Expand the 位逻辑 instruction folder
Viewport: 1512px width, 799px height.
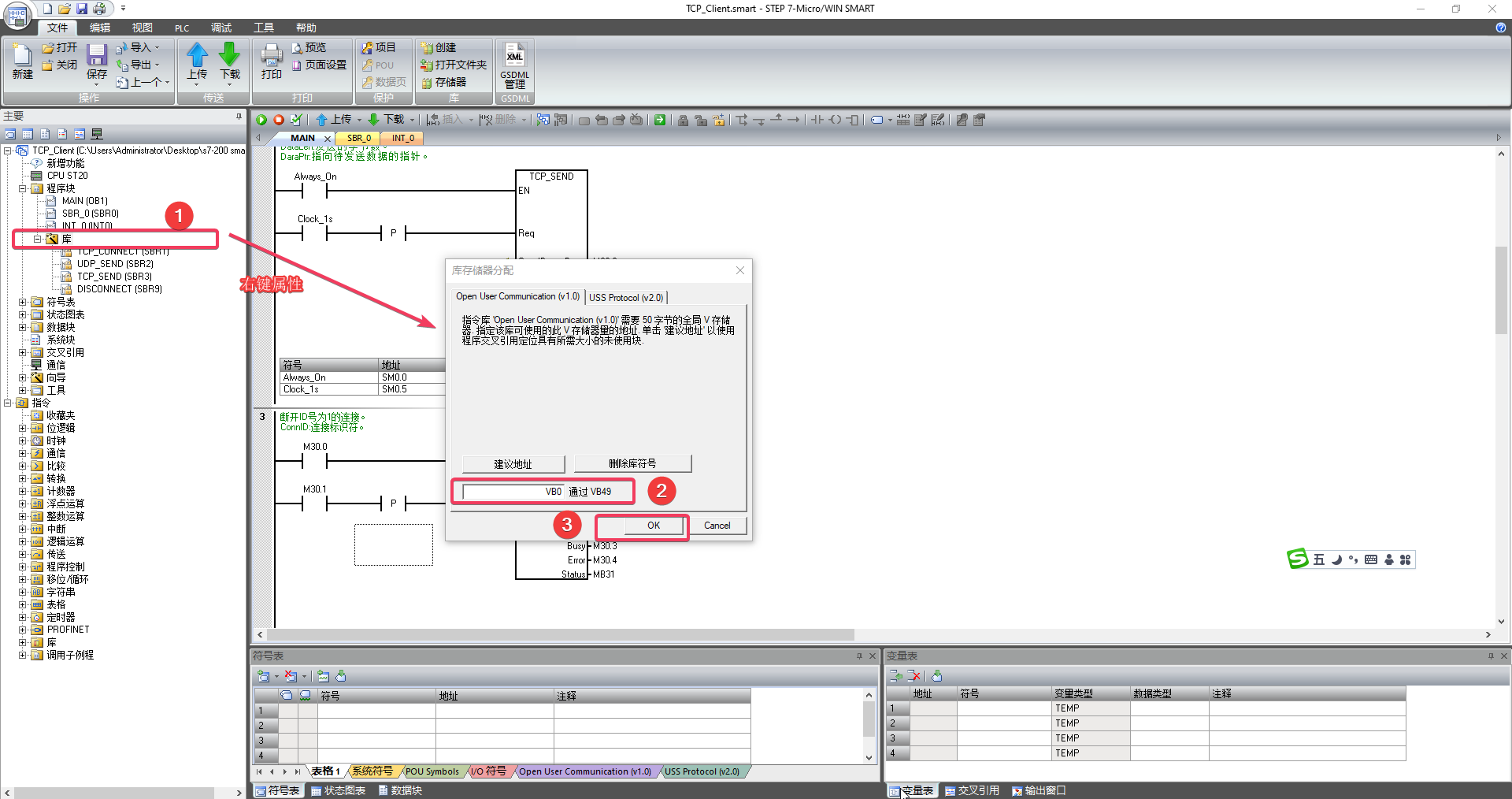pos(22,428)
